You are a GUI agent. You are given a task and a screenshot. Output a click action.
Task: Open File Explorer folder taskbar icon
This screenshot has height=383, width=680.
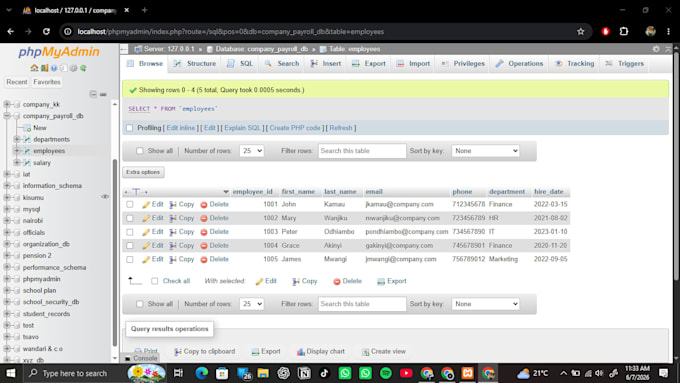[x=263, y=373]
